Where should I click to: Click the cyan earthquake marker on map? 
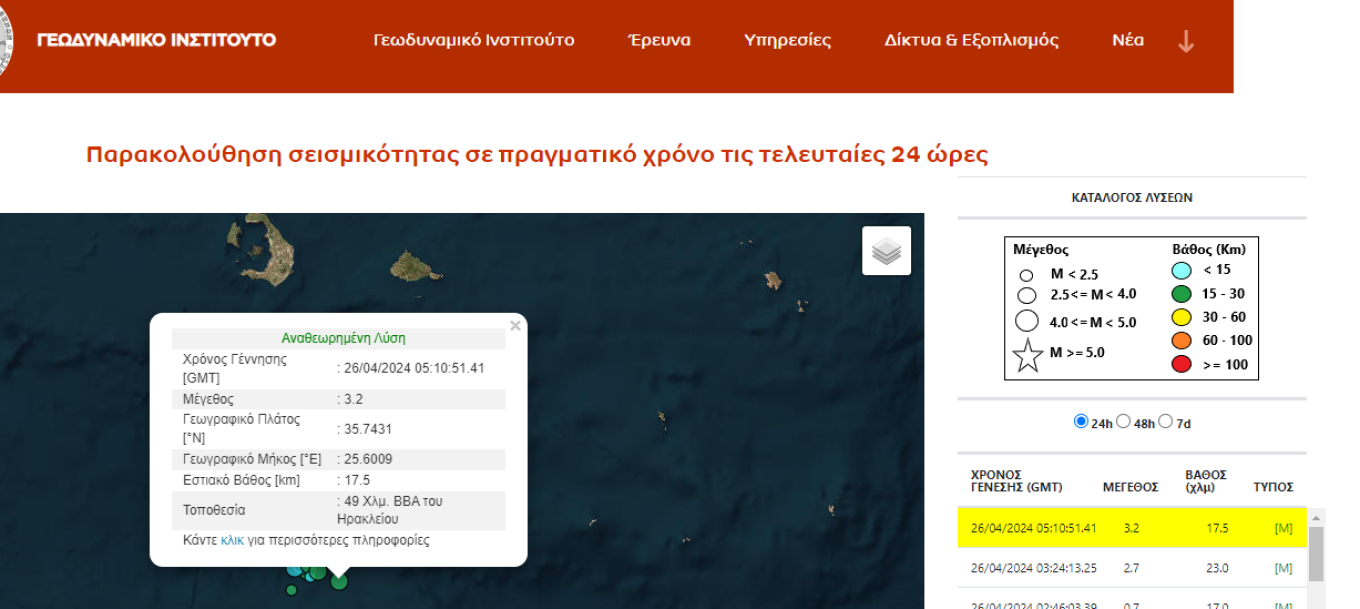295,569
